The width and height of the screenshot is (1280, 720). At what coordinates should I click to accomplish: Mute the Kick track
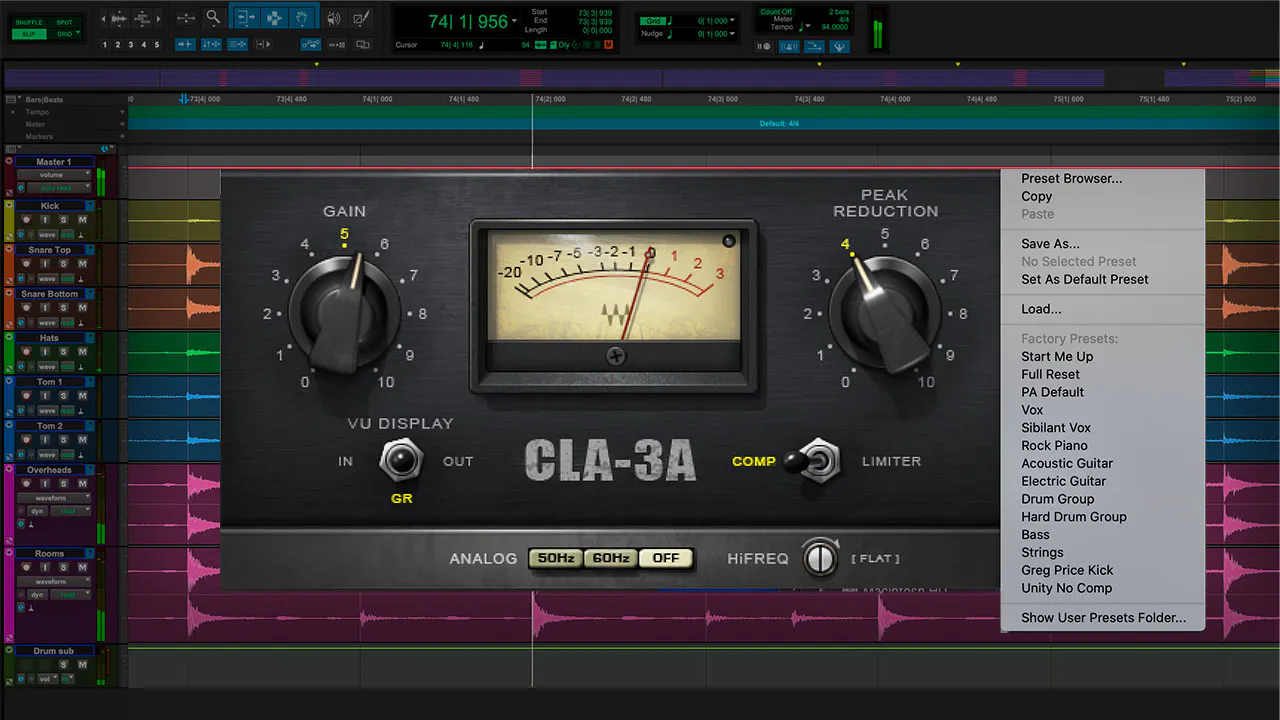(82, 219)
